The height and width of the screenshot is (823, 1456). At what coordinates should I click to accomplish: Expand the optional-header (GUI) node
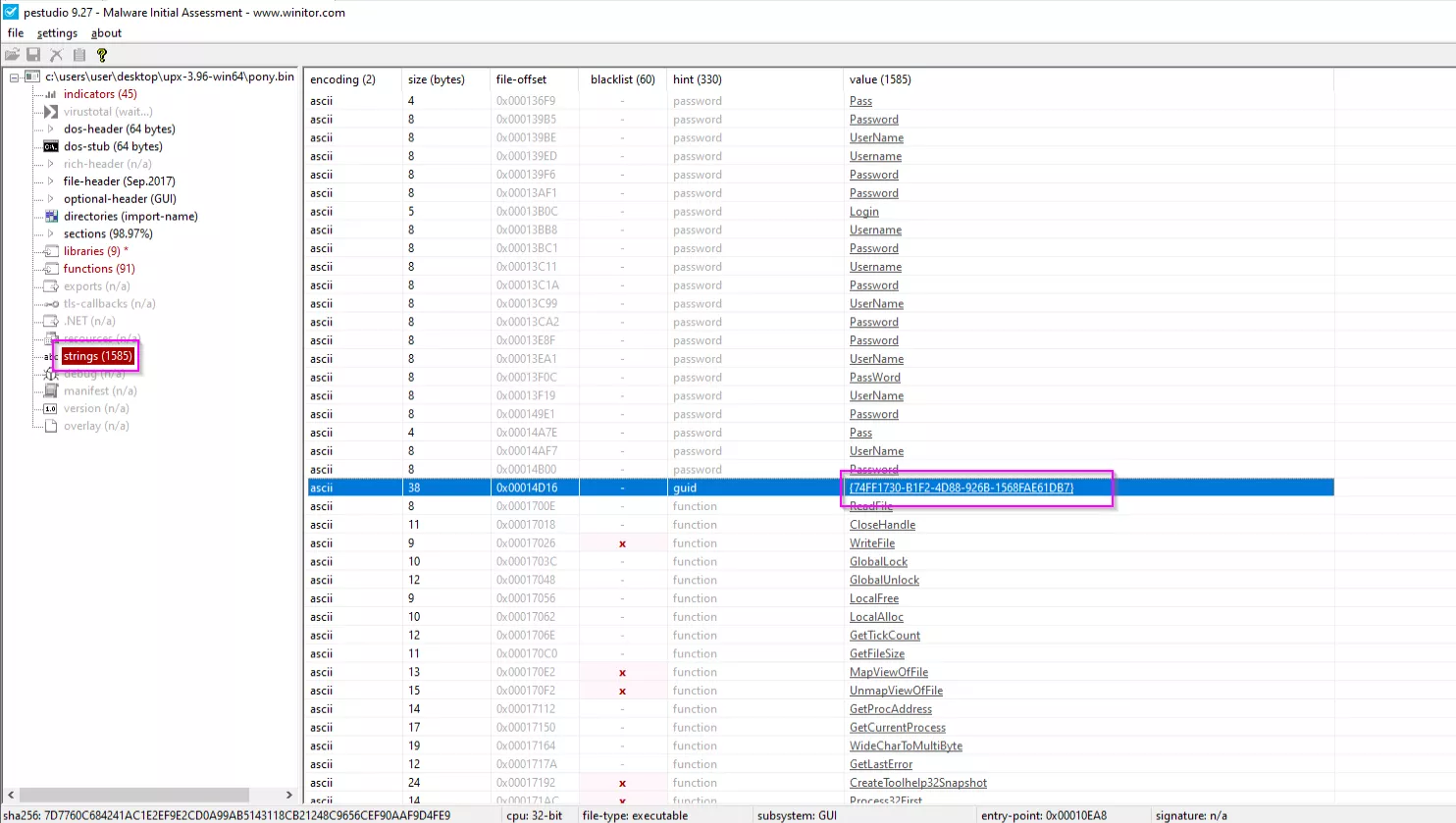[51, 199]
